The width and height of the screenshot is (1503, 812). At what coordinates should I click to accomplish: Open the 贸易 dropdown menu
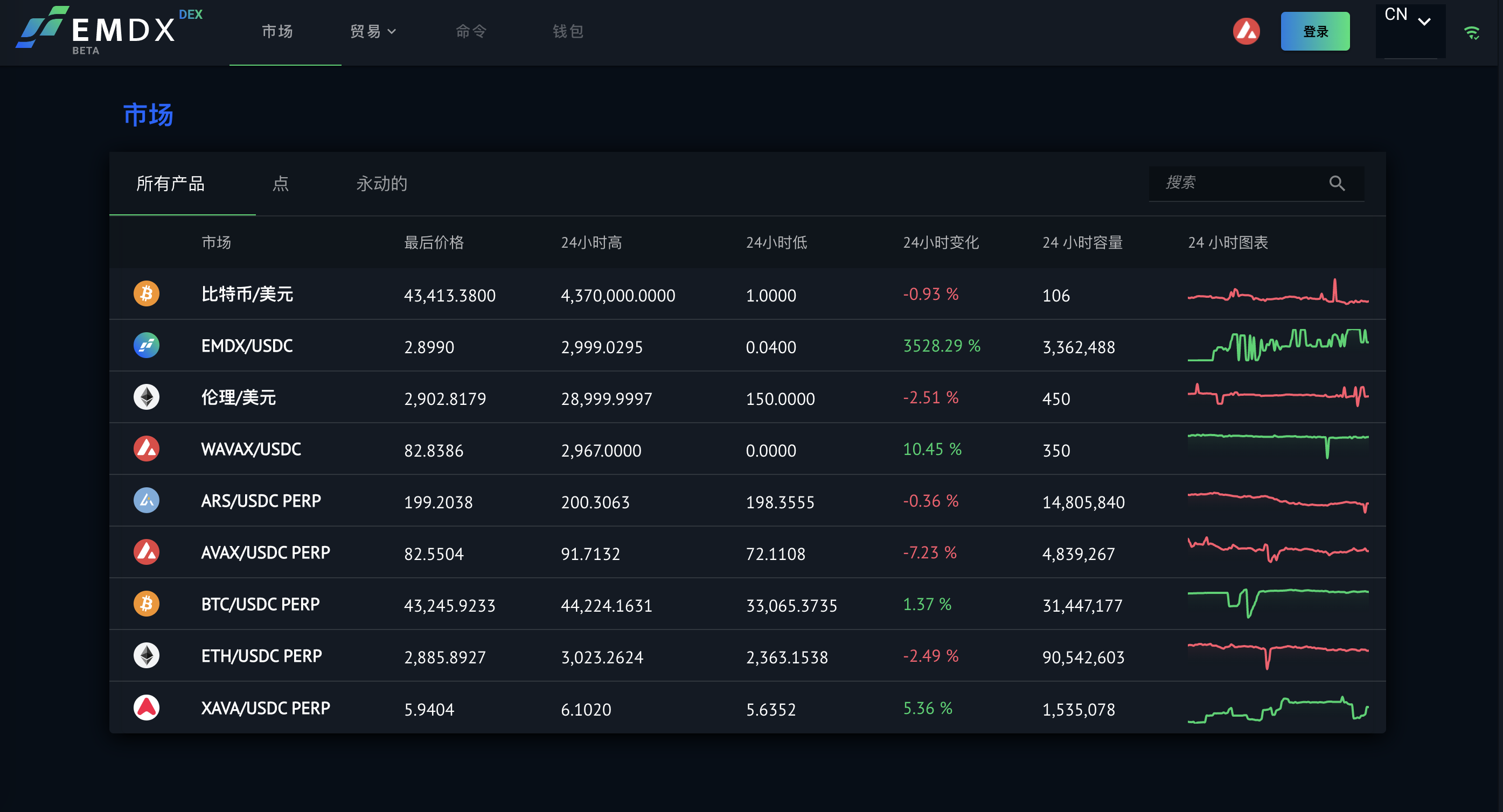tap(373, 31)
